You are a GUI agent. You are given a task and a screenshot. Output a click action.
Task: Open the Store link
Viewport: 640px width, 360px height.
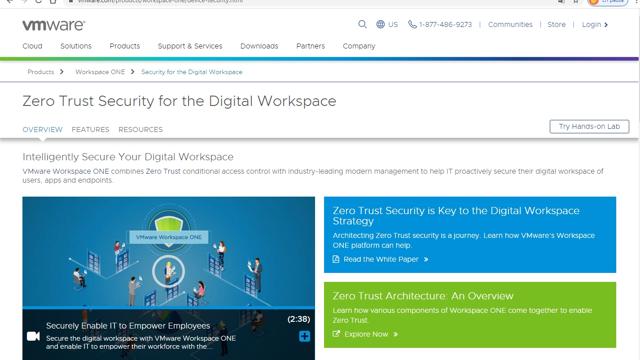pos(557,24)
